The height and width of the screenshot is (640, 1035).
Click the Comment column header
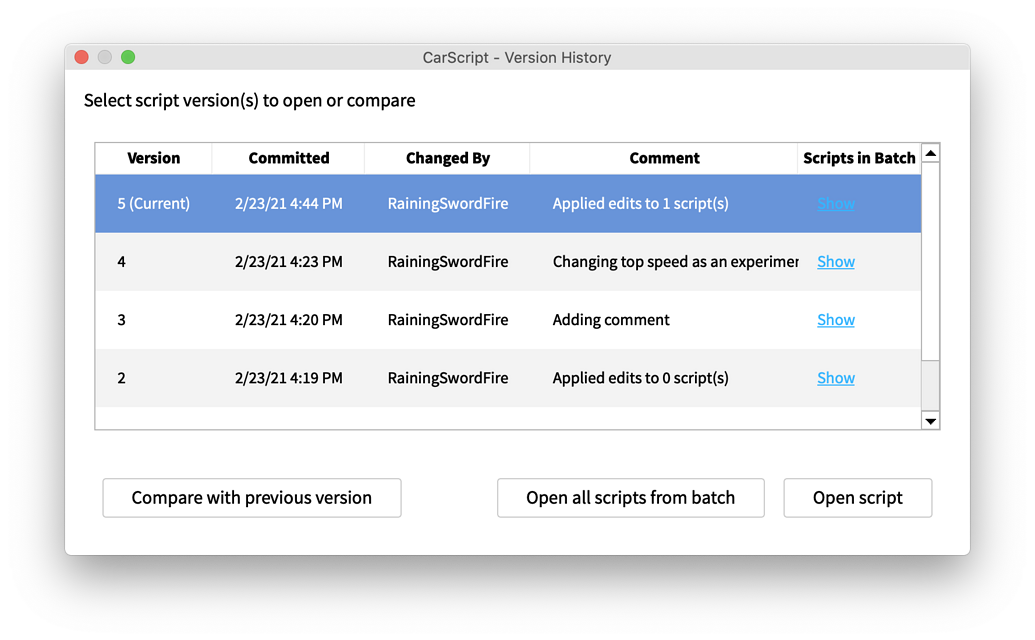(x=664, y=158)
